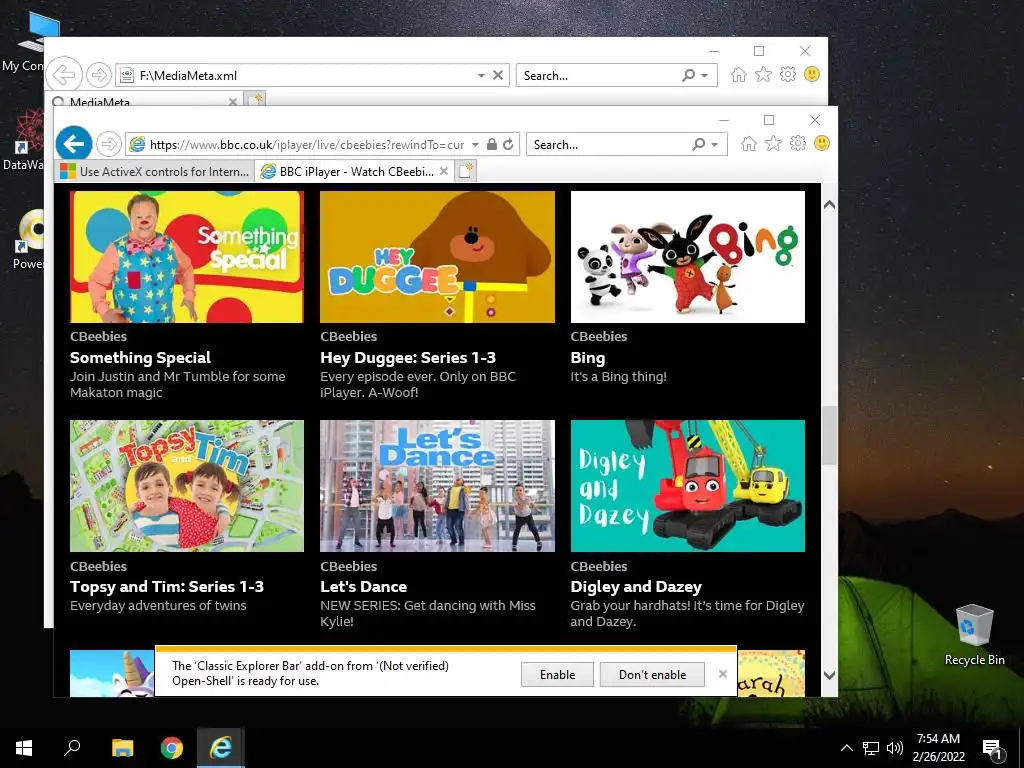Click Tools gear in MediaMeta IE window
The image size is (1024, 768).
[788, 74]
